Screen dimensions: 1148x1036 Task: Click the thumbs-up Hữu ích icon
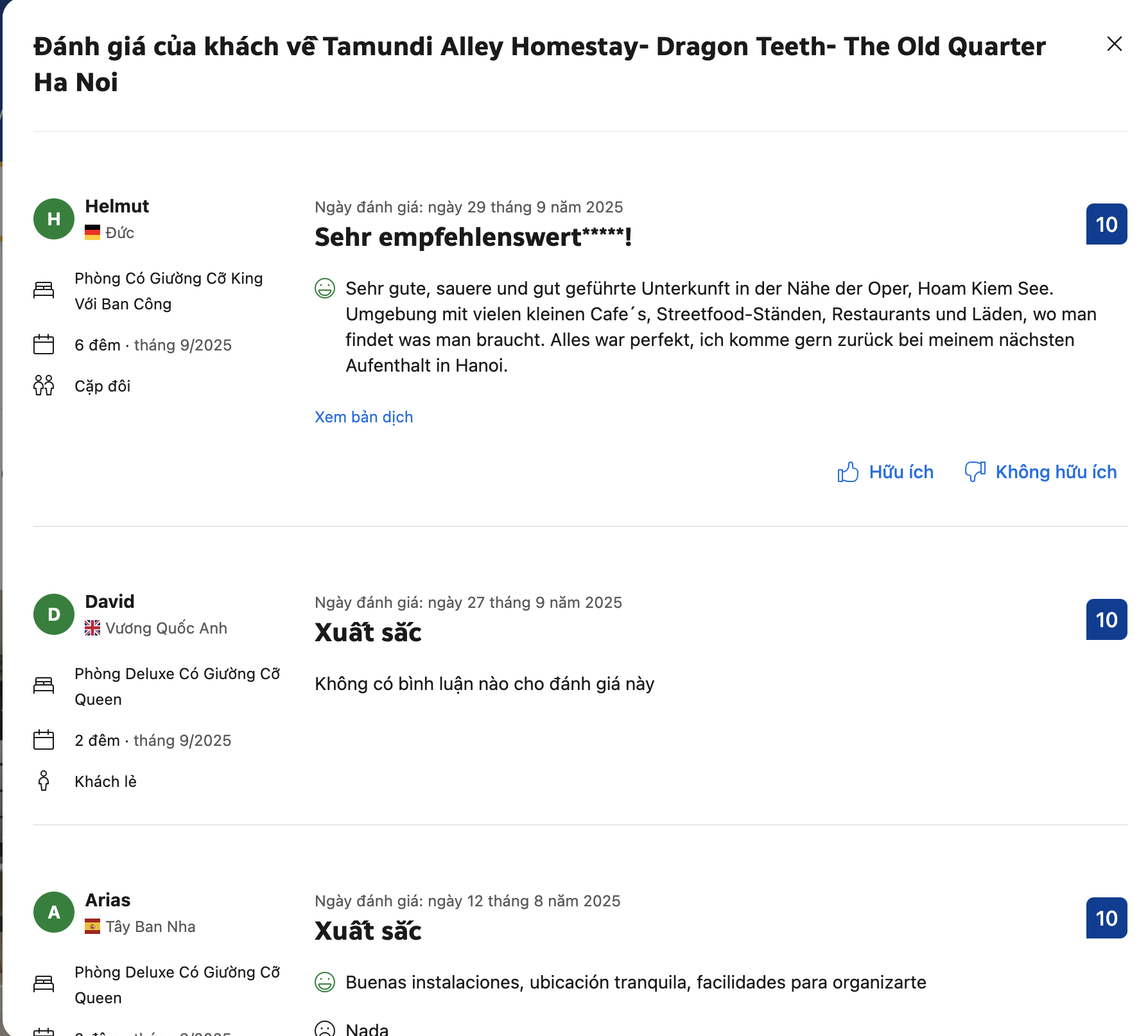[x=848, y=472]
